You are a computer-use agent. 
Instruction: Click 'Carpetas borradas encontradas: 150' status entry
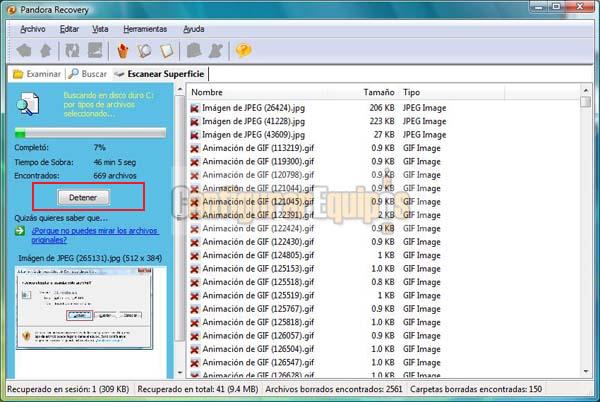coord(476,389)
